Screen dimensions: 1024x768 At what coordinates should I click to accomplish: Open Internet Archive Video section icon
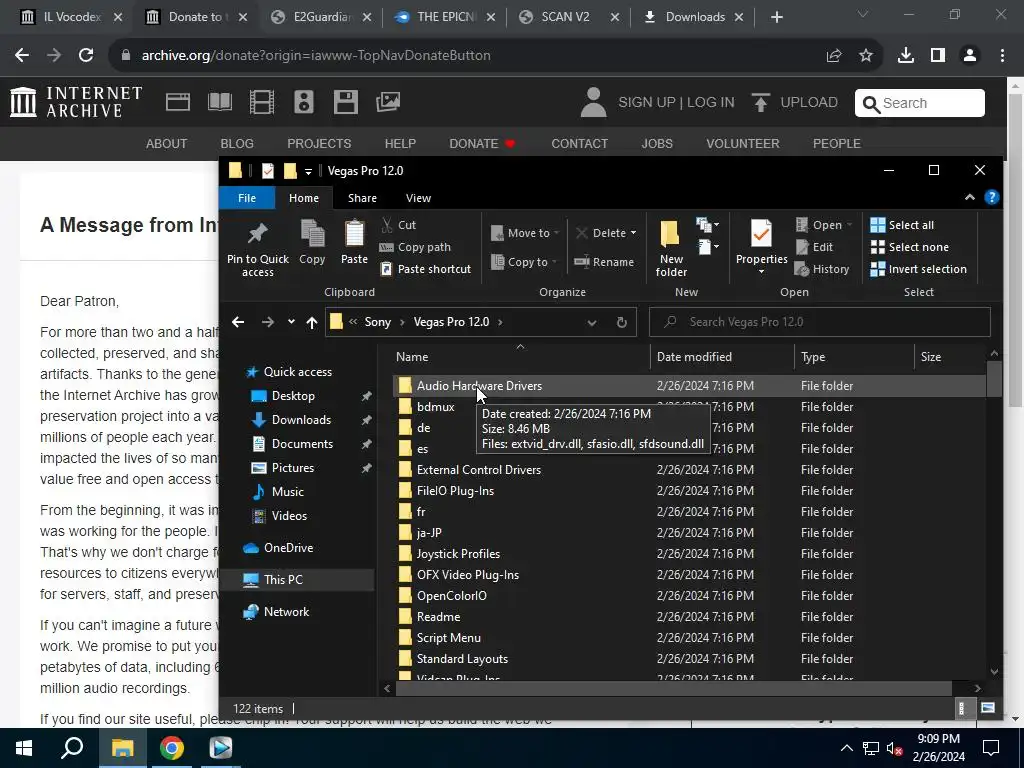tap(261, 102)
